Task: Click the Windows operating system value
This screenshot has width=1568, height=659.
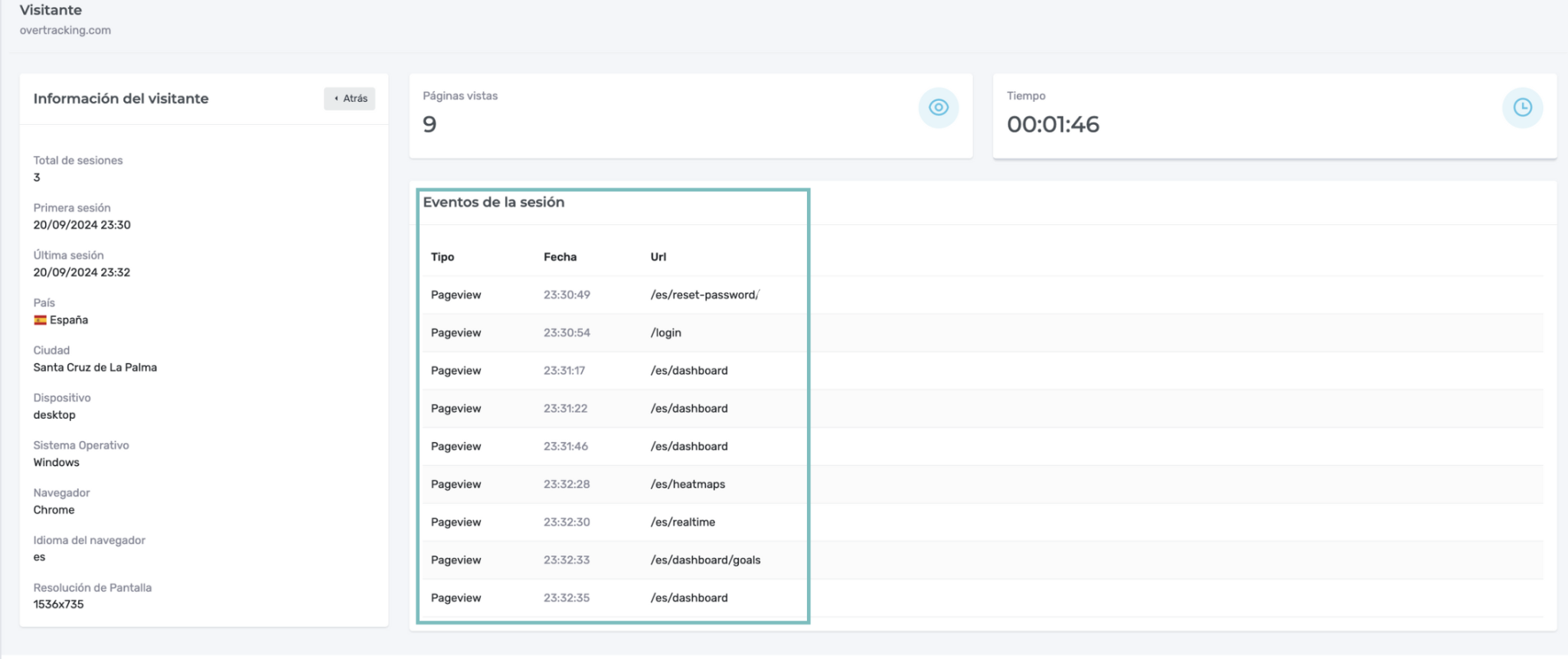Action: pyautogui.click(x=57, y=462)
